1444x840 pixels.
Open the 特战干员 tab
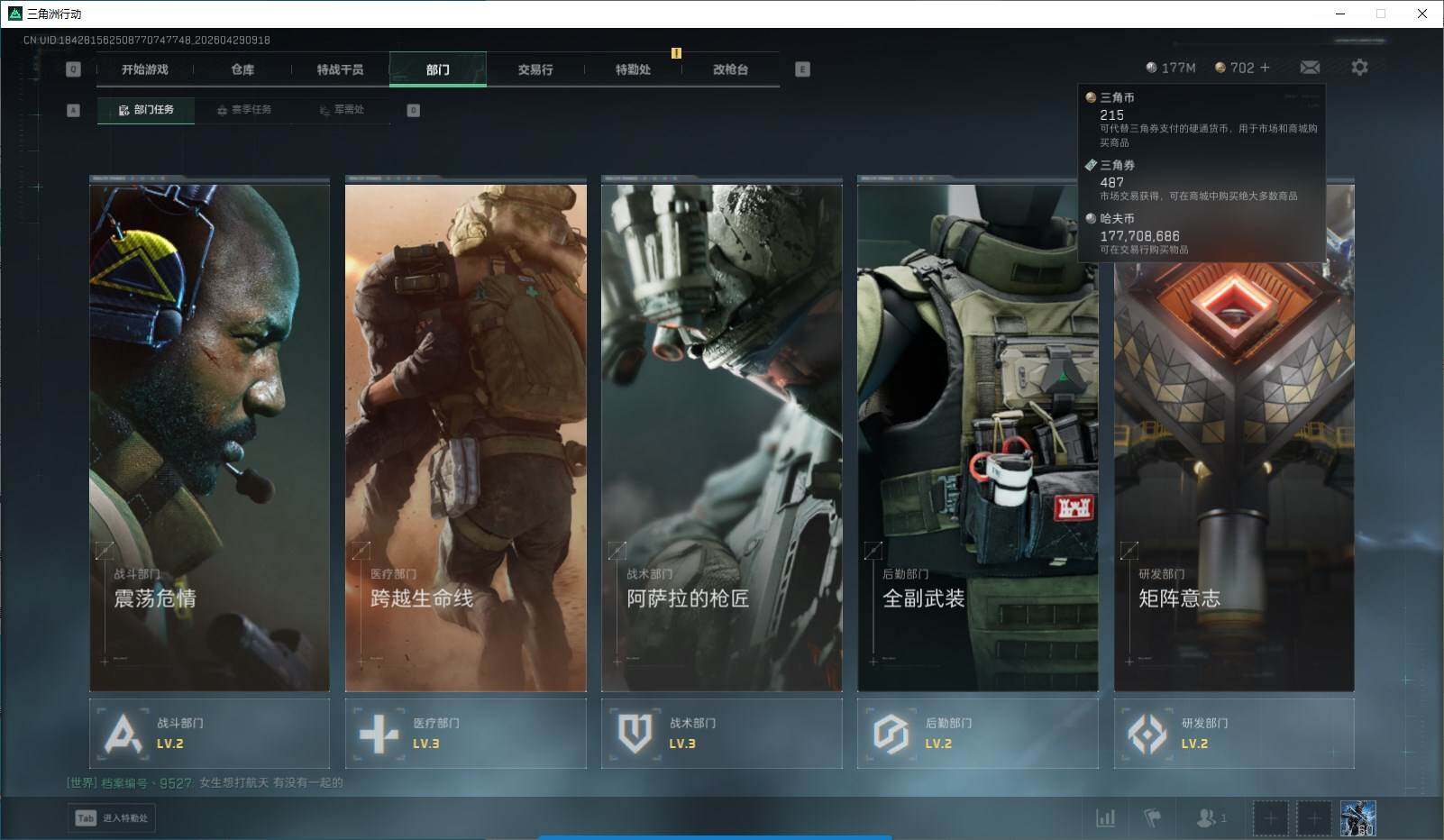pos(340,69)
